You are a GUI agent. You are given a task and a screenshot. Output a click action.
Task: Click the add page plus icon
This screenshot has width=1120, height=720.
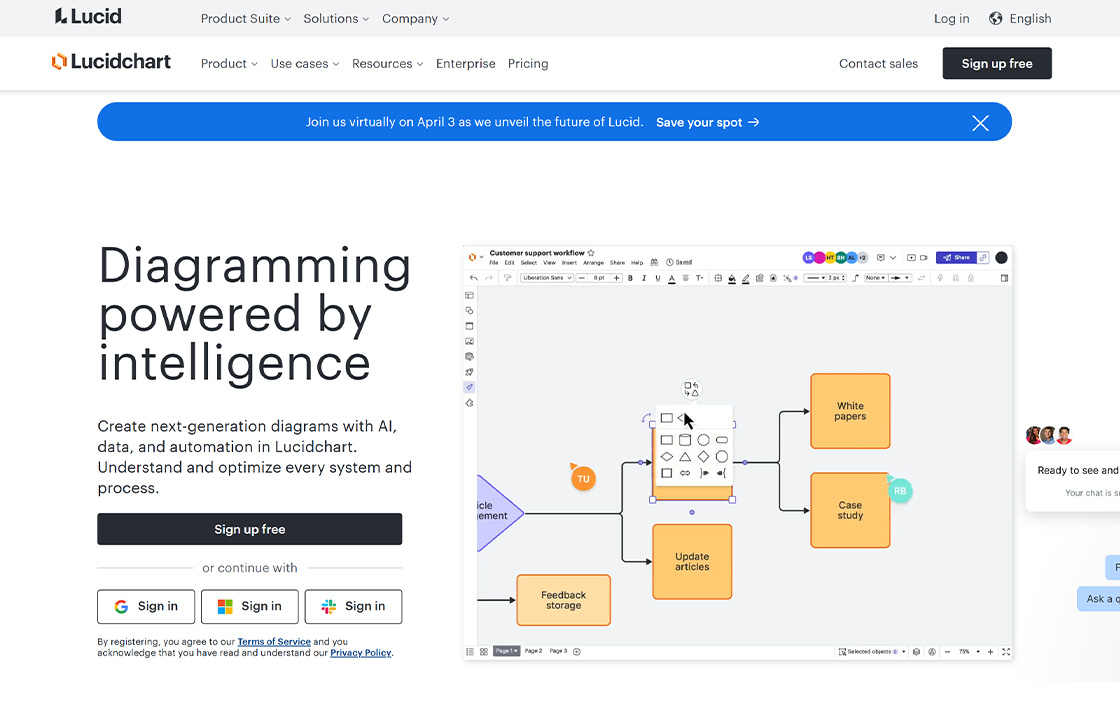[x=577, y=651]
